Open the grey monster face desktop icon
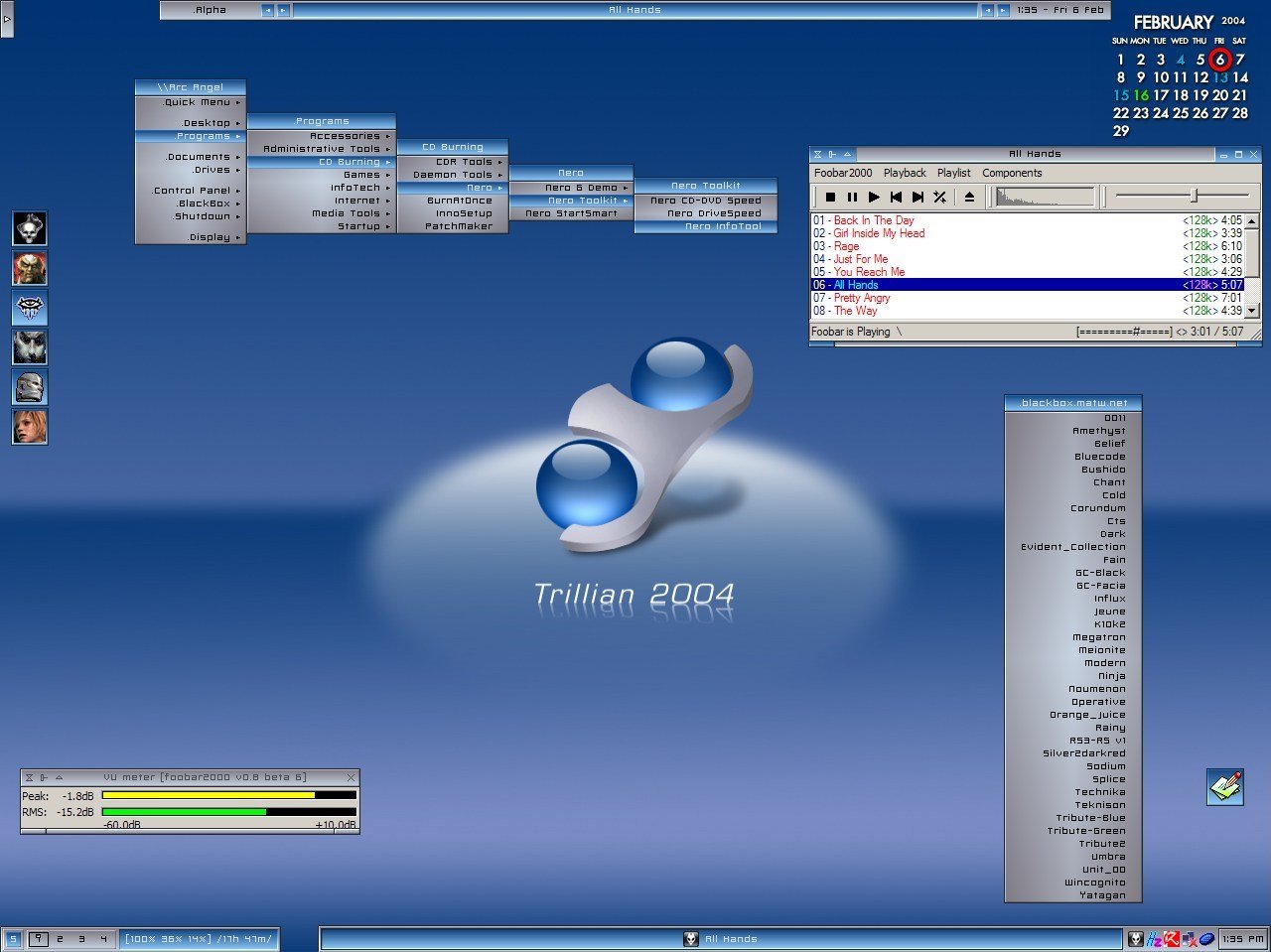Image resolution: width=1271 pixels, height=952 pixels. click(30, 347)
